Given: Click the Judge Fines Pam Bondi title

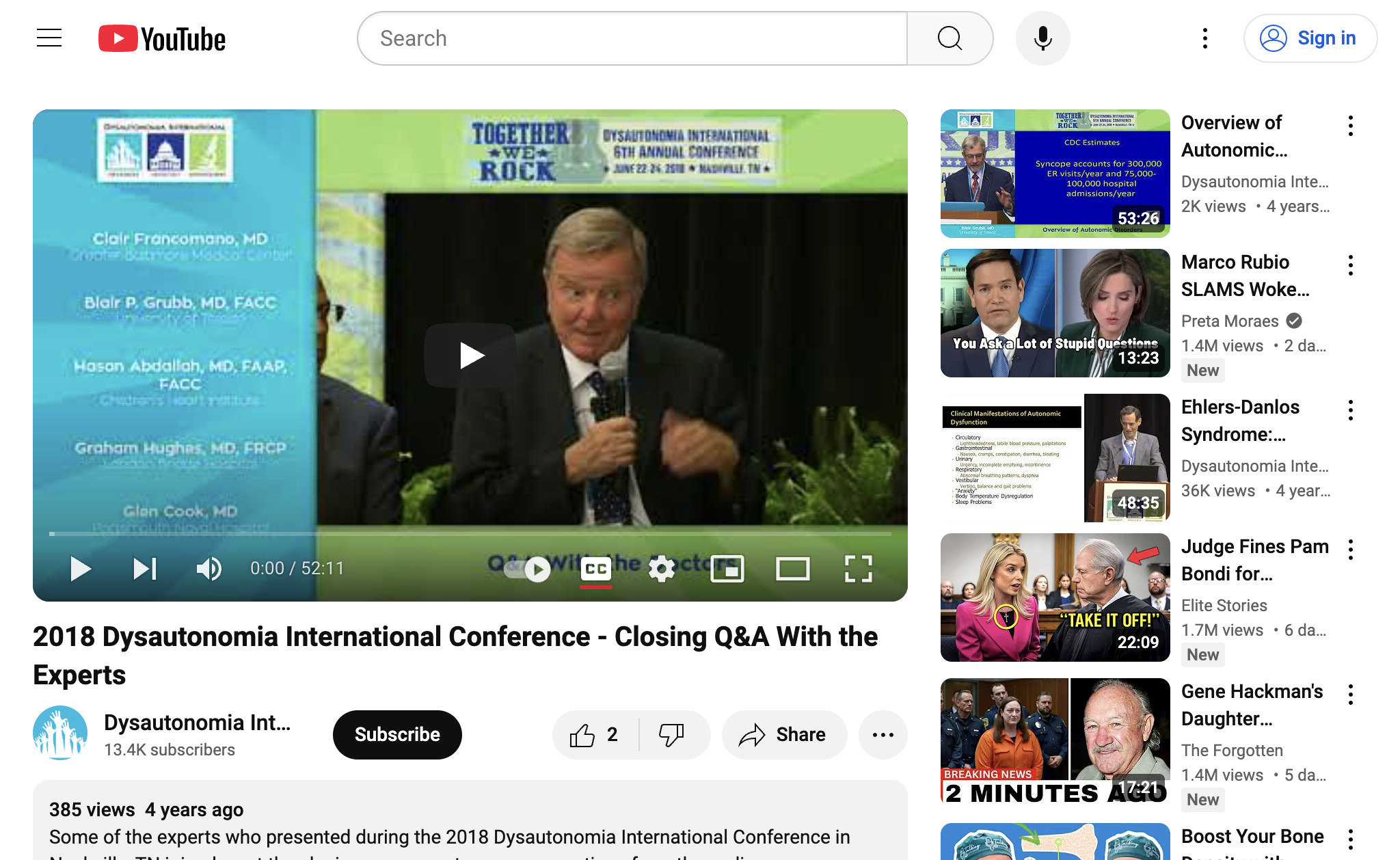Looking at the screenshot, I should tap(1255, 560).
